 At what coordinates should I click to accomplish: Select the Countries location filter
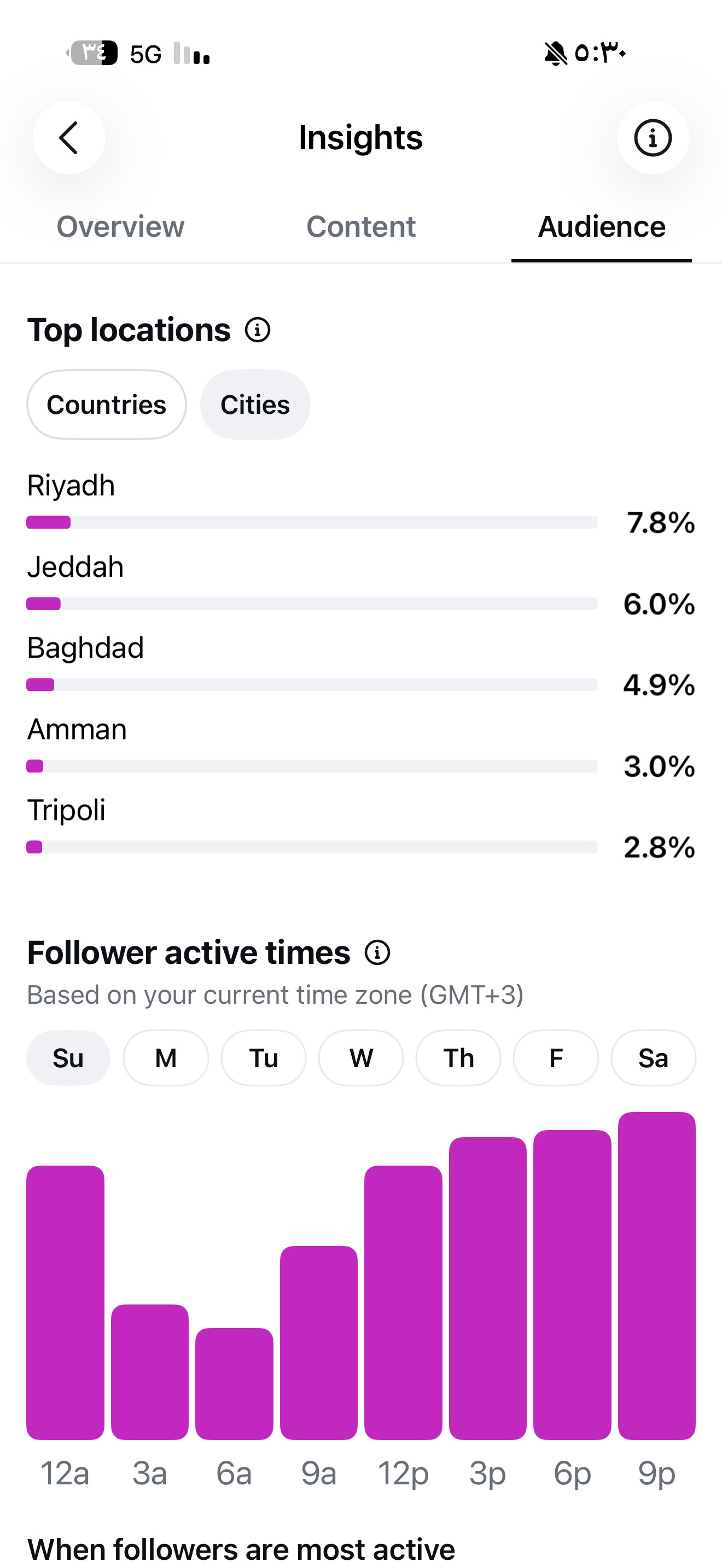coord(107,405)
